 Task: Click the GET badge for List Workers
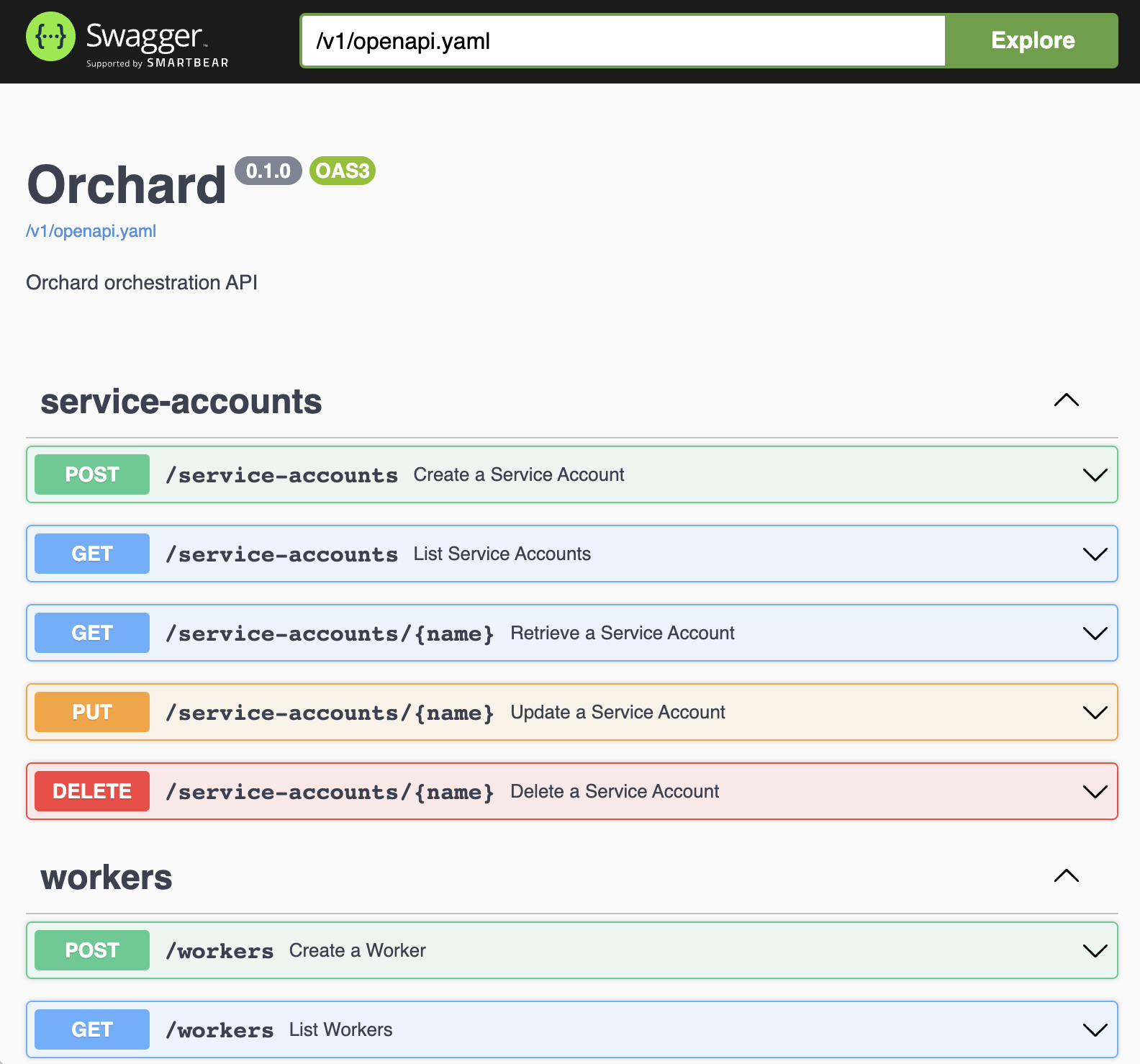92,1029
